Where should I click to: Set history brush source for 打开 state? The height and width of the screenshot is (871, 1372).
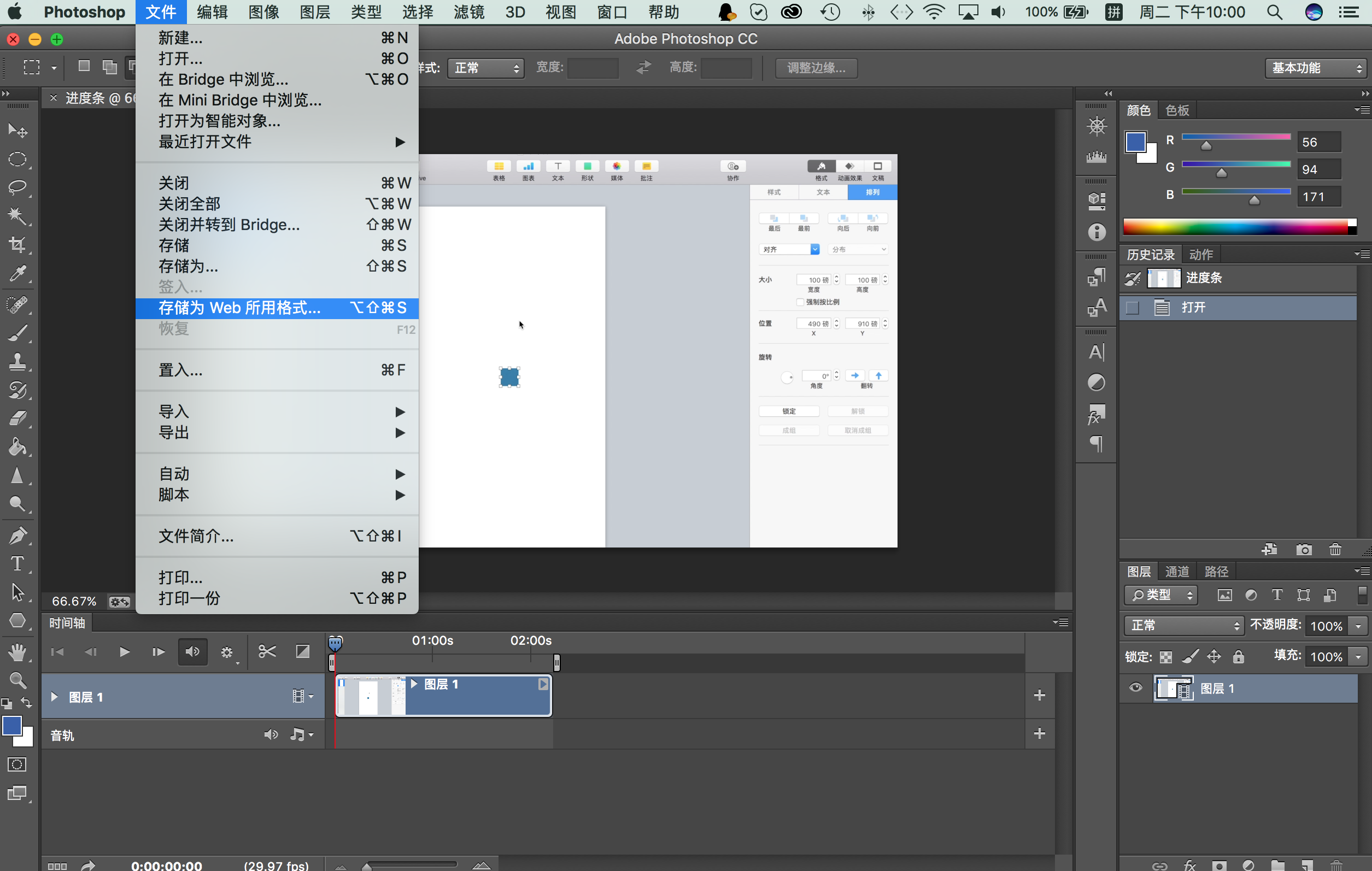coord(1133,308)
